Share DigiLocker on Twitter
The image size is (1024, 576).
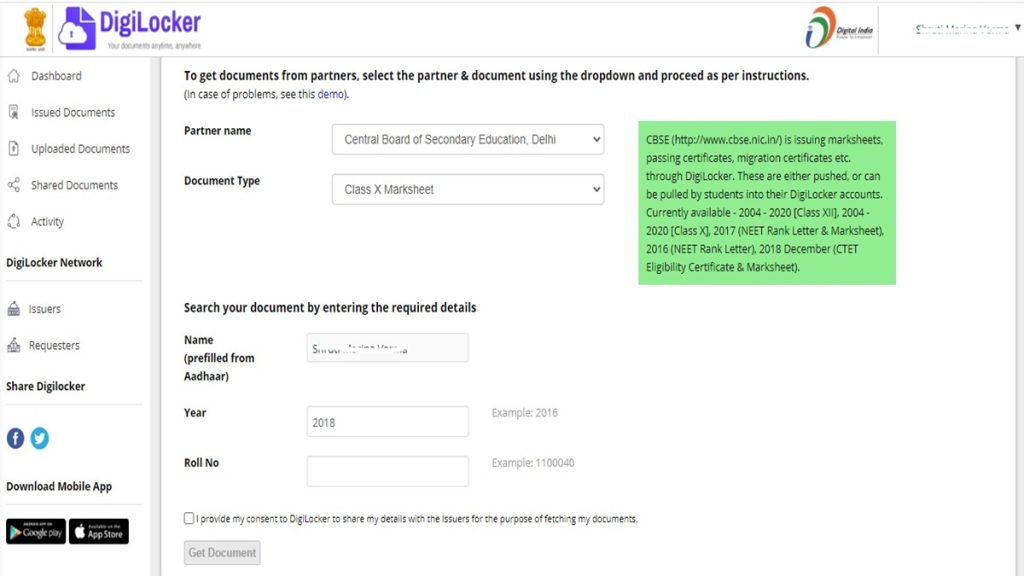click(x=39, y=438)
